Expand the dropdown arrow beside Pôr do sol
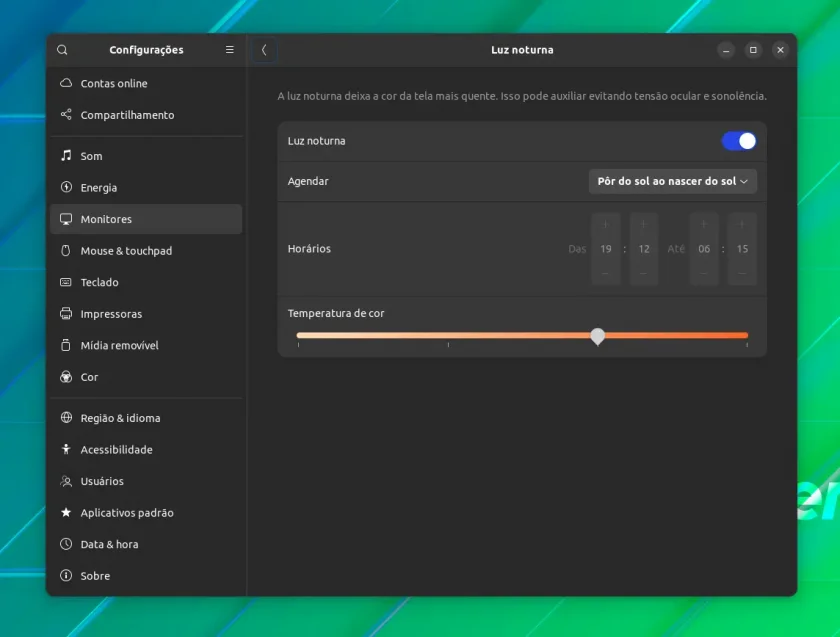 744,182
